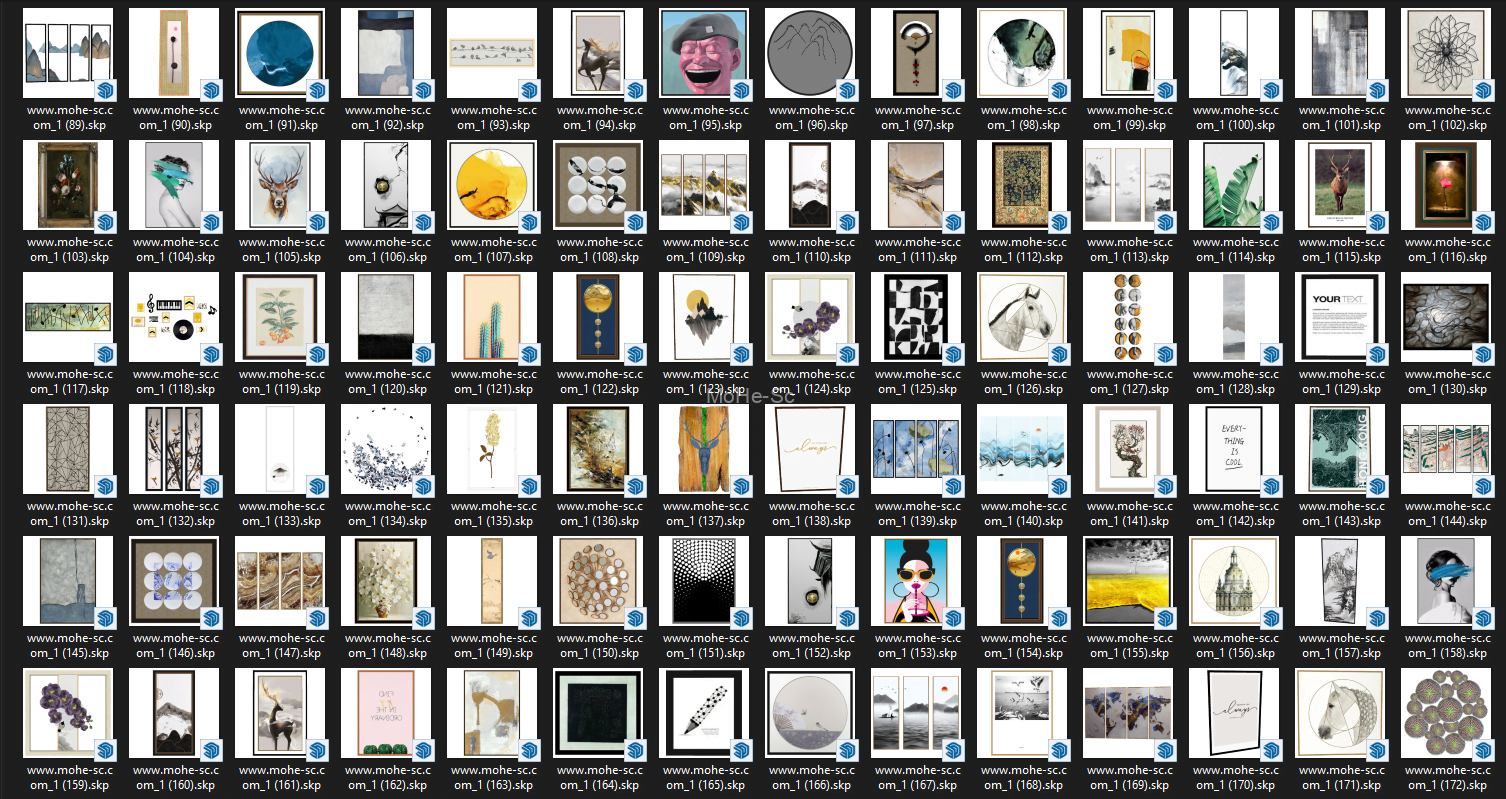The image size is (1506, 799).
Task: Click the stag photo poster om_1 (115).skp
Action: (x=1340, y=185)
